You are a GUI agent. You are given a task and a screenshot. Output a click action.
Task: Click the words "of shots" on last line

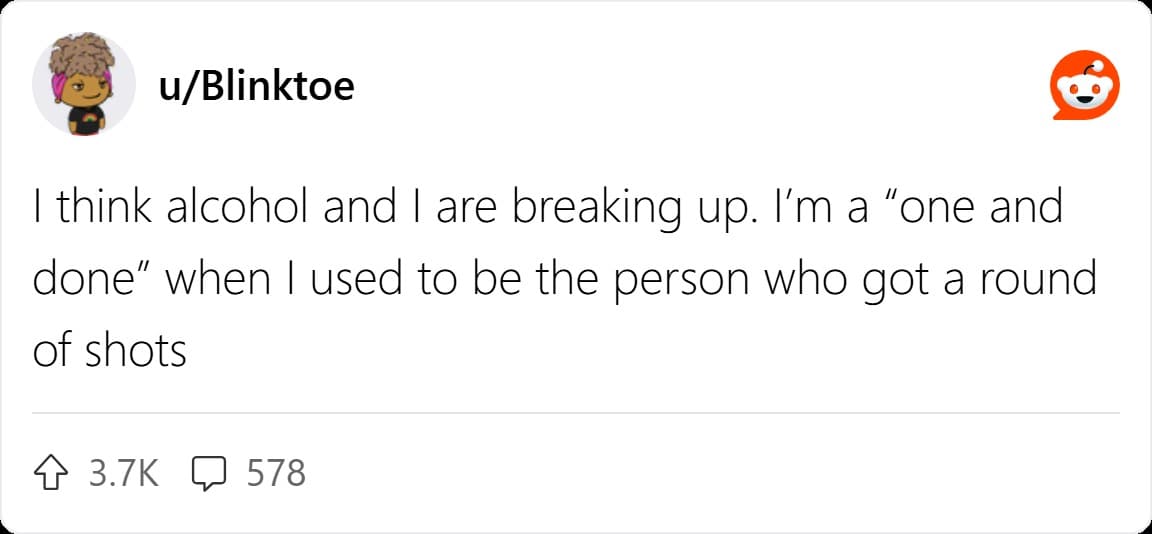[109, 353]
